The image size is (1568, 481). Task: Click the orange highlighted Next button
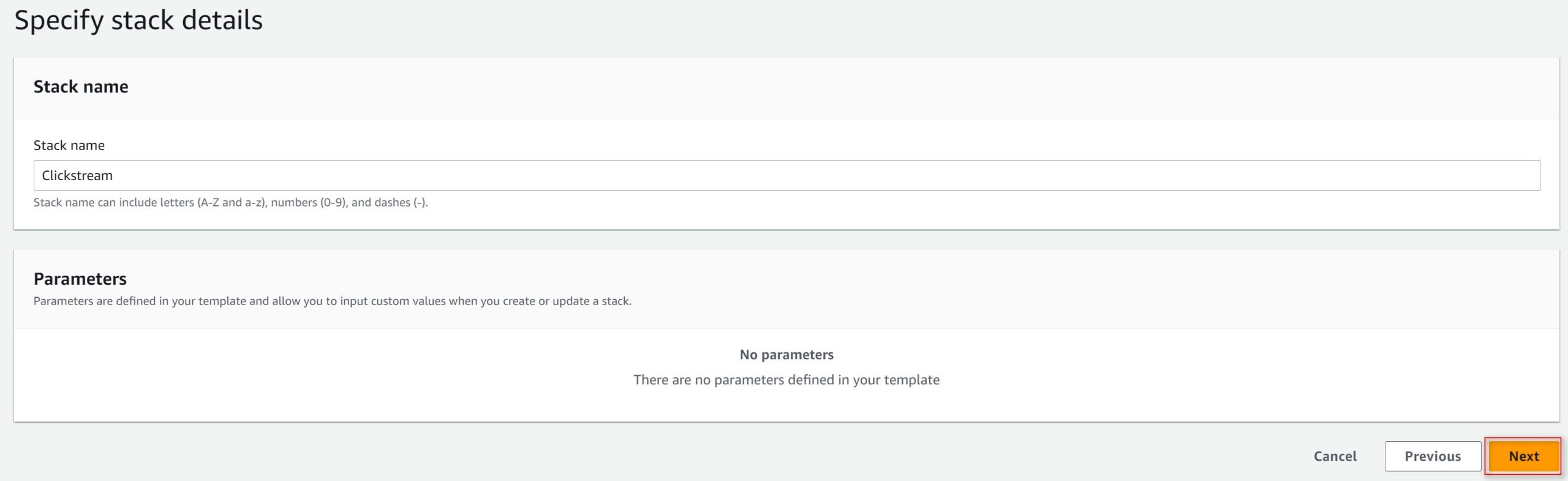[1524, 456]
